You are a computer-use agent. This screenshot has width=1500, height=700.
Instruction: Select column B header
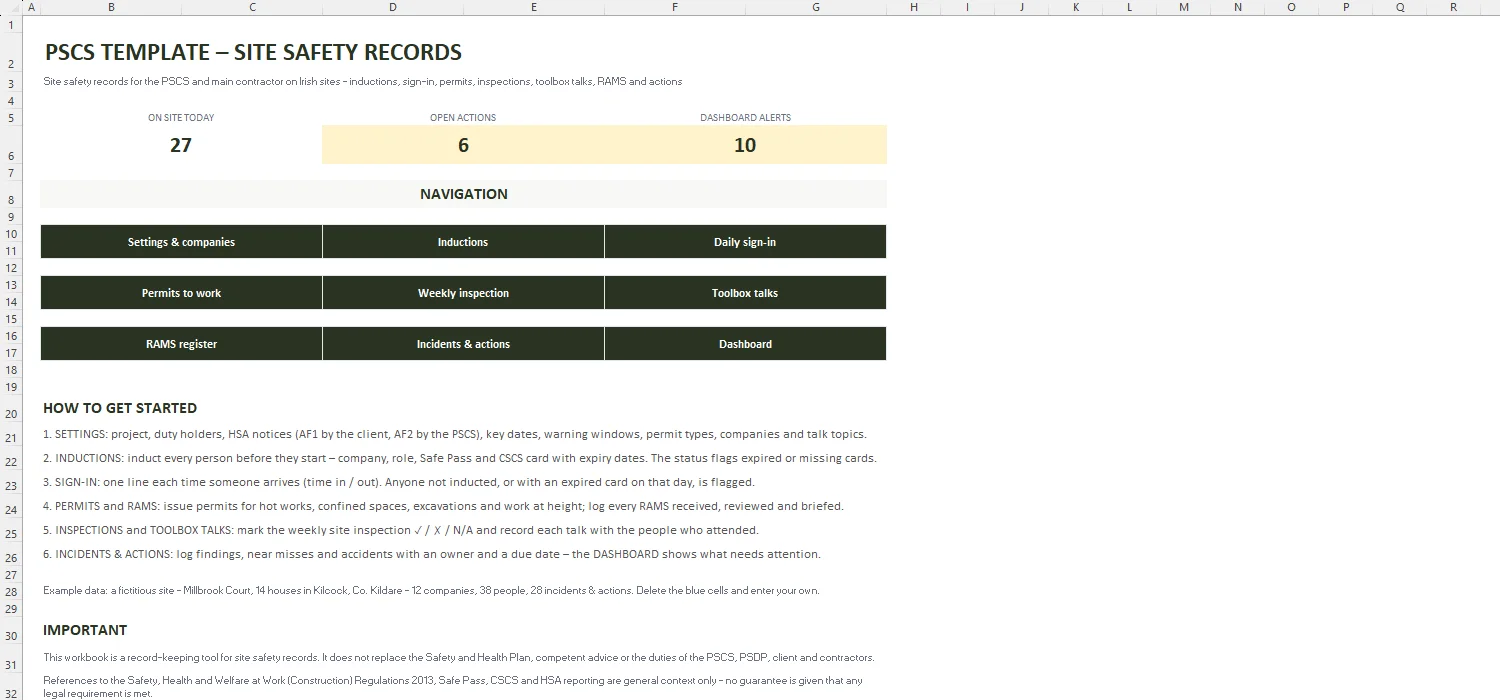[x=111, y=7]
